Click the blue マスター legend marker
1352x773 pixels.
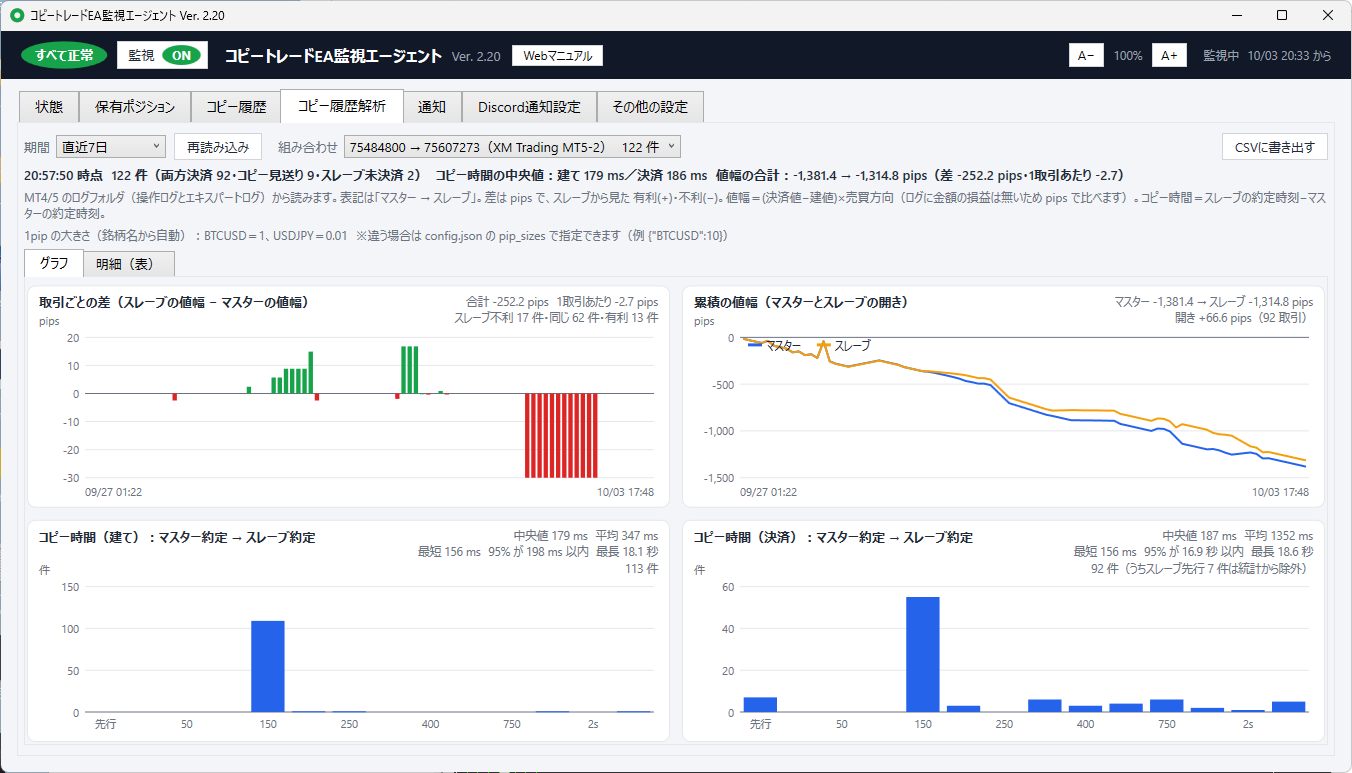tap(755, 345)
